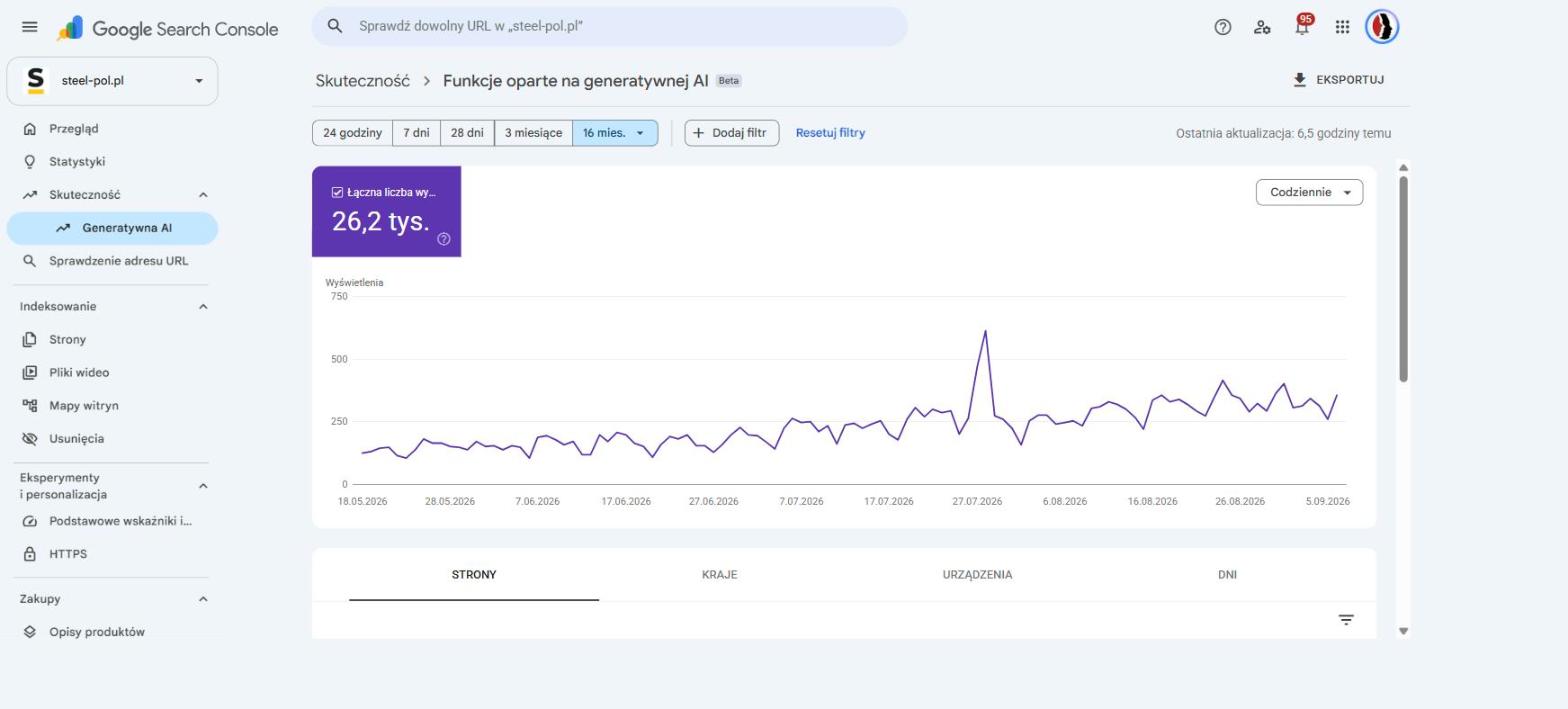Click the Dodaj filtr button
Image resolution: width=1568 pixels, height=709 pixels.
(x=732, y=133)
